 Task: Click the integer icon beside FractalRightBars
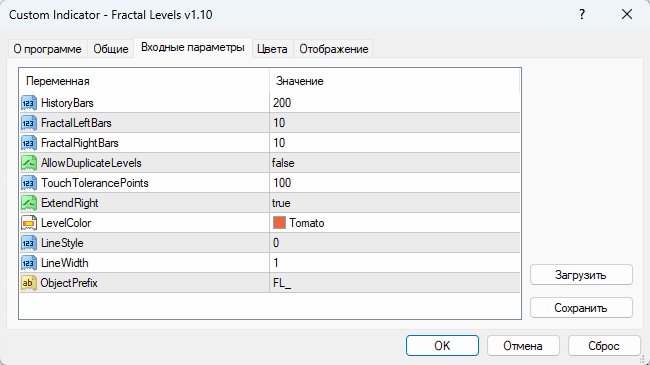tap(29, 143)
